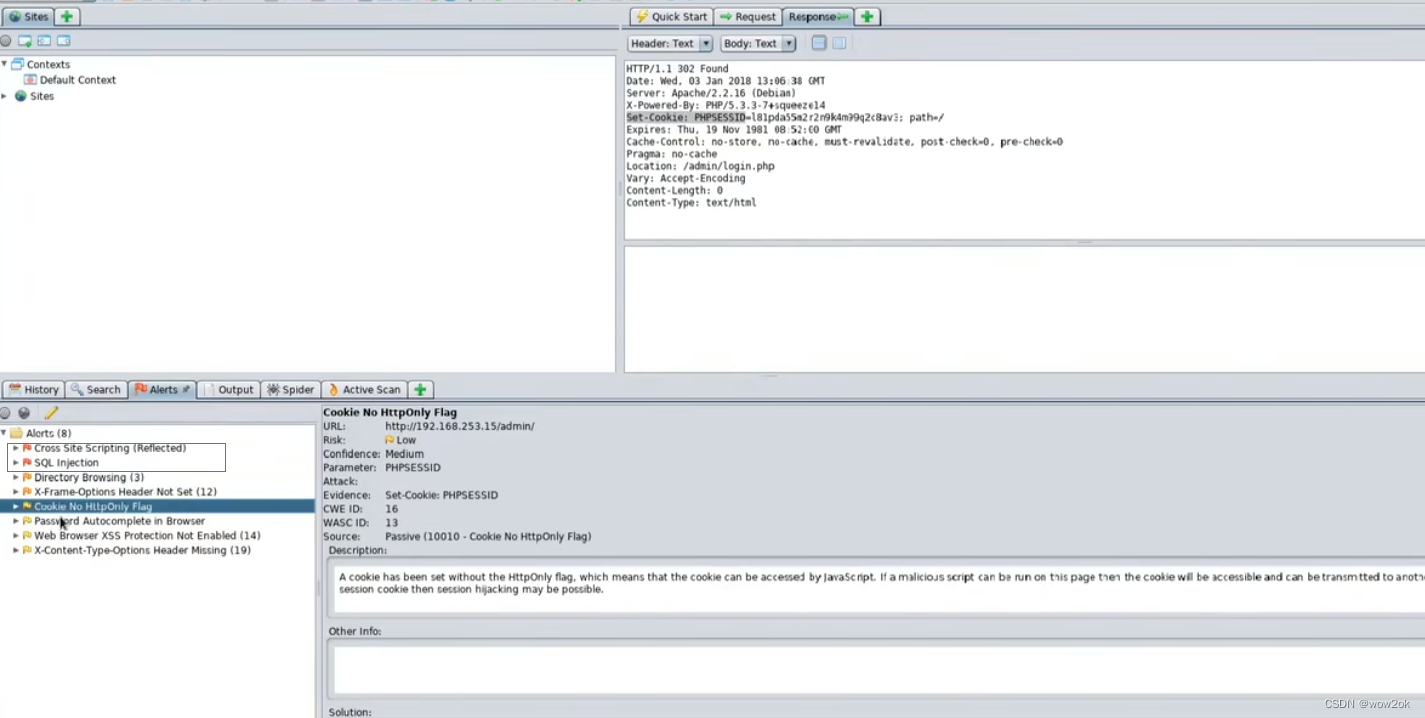
Task: Click the Alerts flag icon
Action: click(141, 389)
